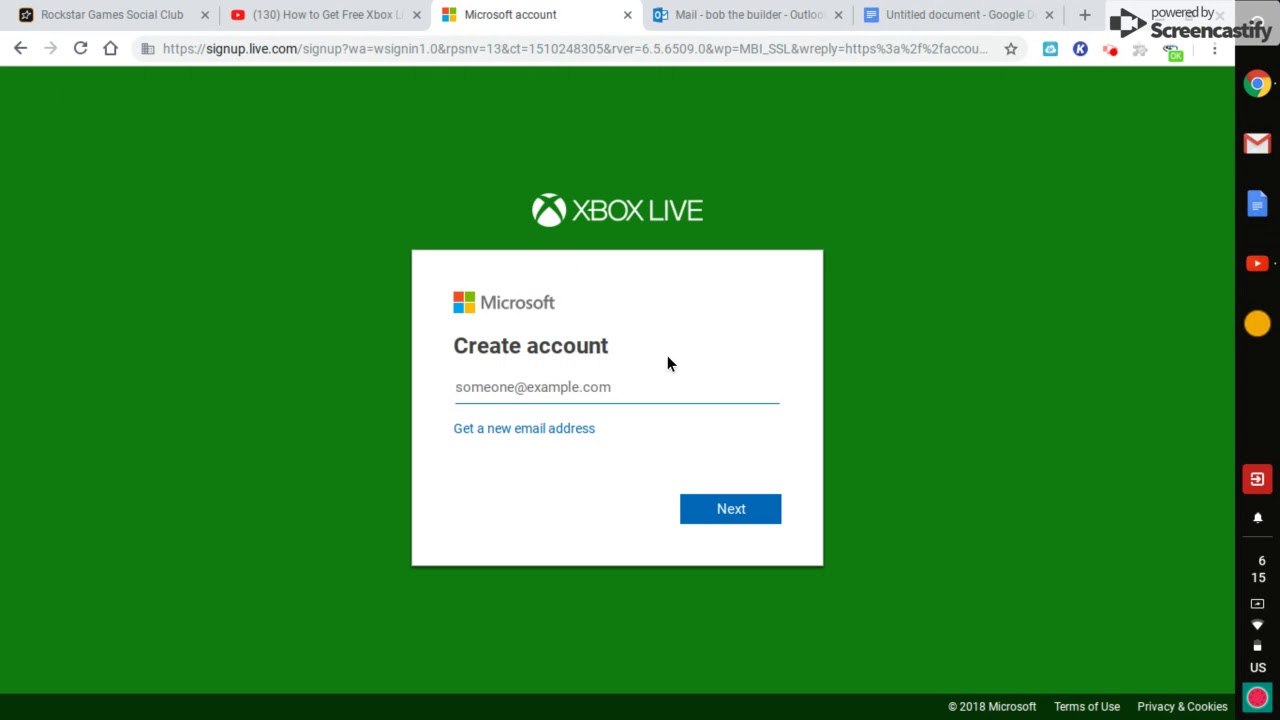Click the Next button
The width and height of the screenshot is (1280, 720).
pyautogui.click(x=731, y=509)
